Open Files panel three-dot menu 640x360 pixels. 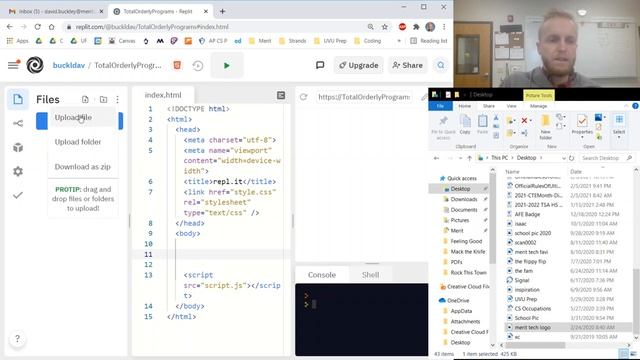click(118, 100)
